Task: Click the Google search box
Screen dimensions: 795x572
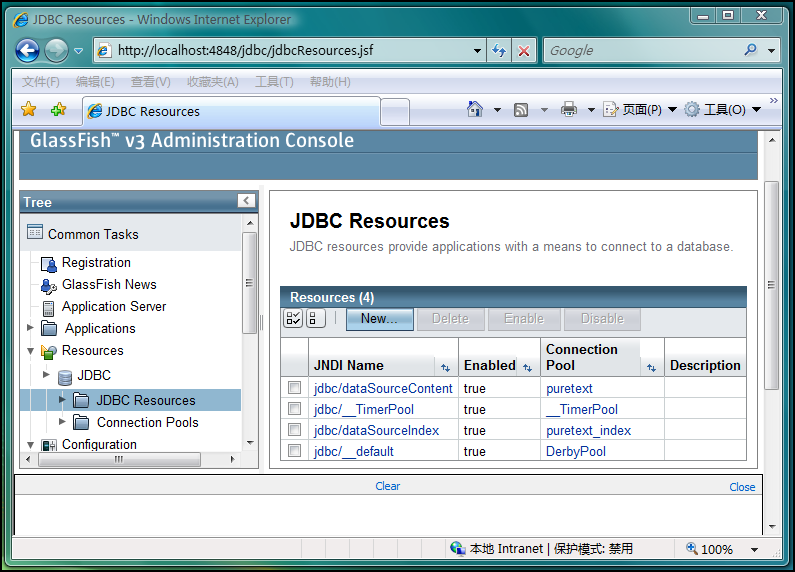Action: tap(642, 50)
